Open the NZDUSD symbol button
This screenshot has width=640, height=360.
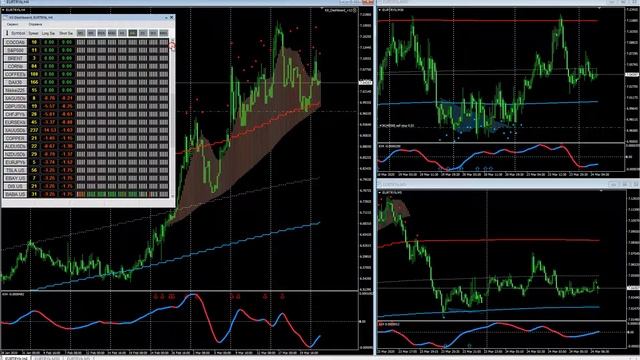(16, 154)
